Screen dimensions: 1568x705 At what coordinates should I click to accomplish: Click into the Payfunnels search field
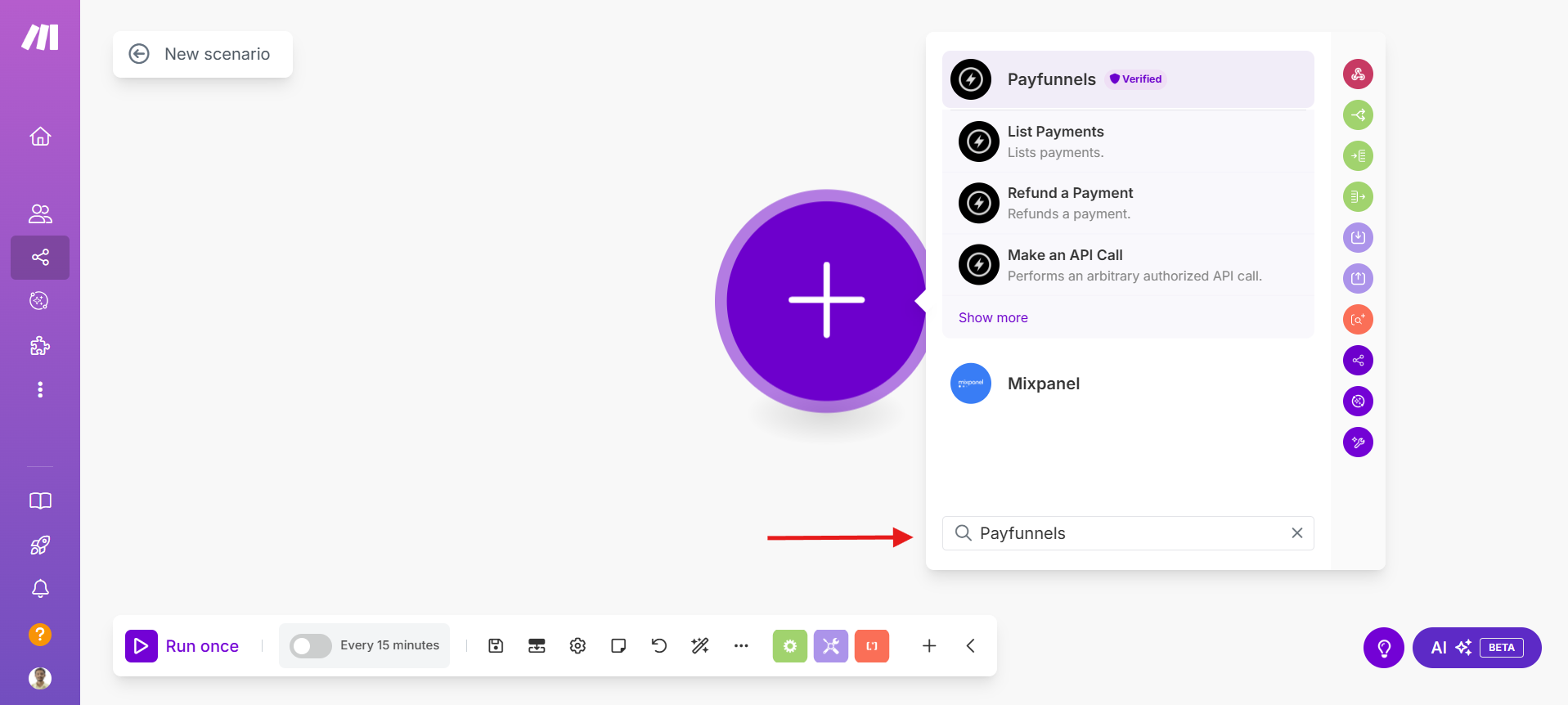point(1128,533)
